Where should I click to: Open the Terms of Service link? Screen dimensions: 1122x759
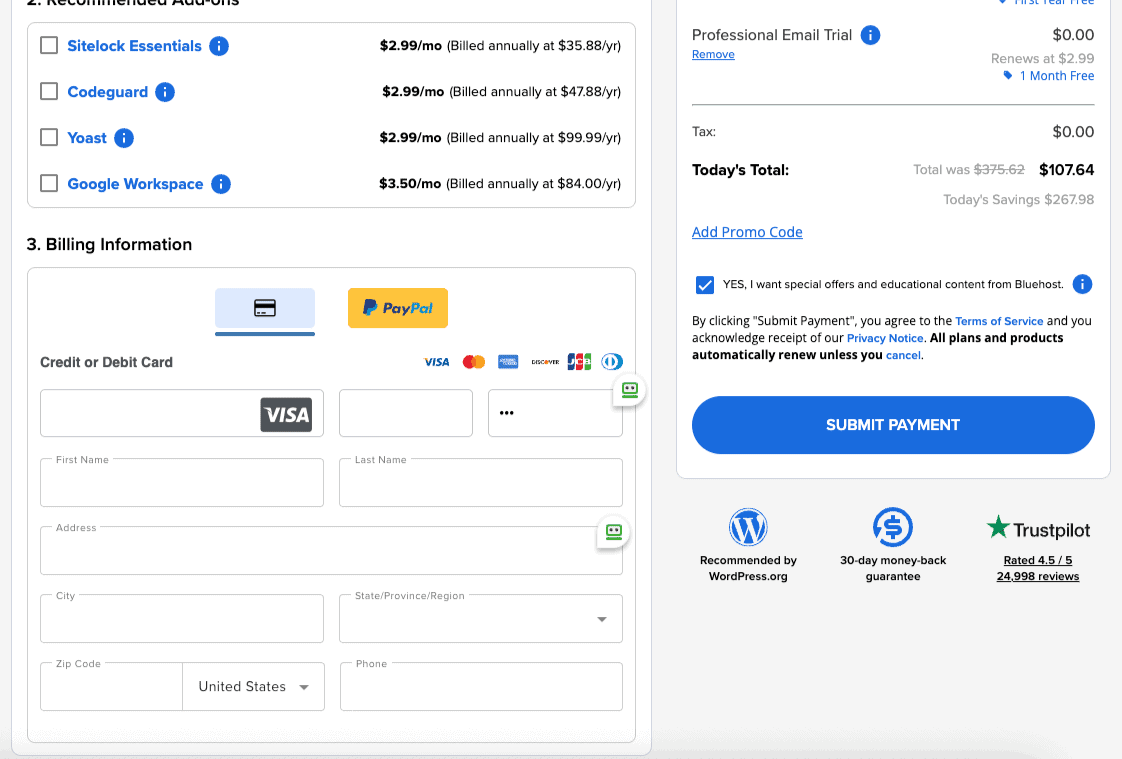click(x=999, y=321)
